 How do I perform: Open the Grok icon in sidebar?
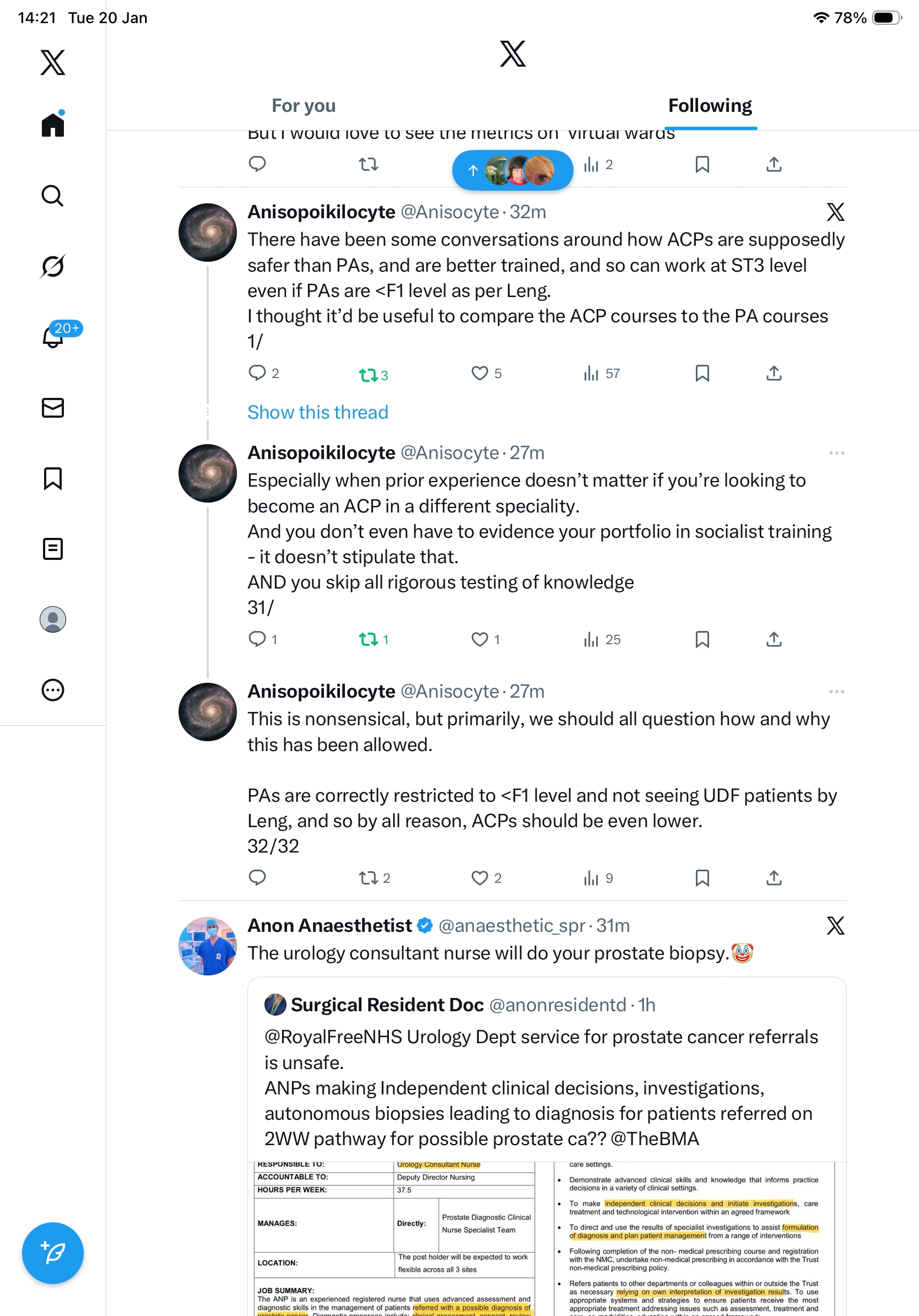(x=53, y=266)
